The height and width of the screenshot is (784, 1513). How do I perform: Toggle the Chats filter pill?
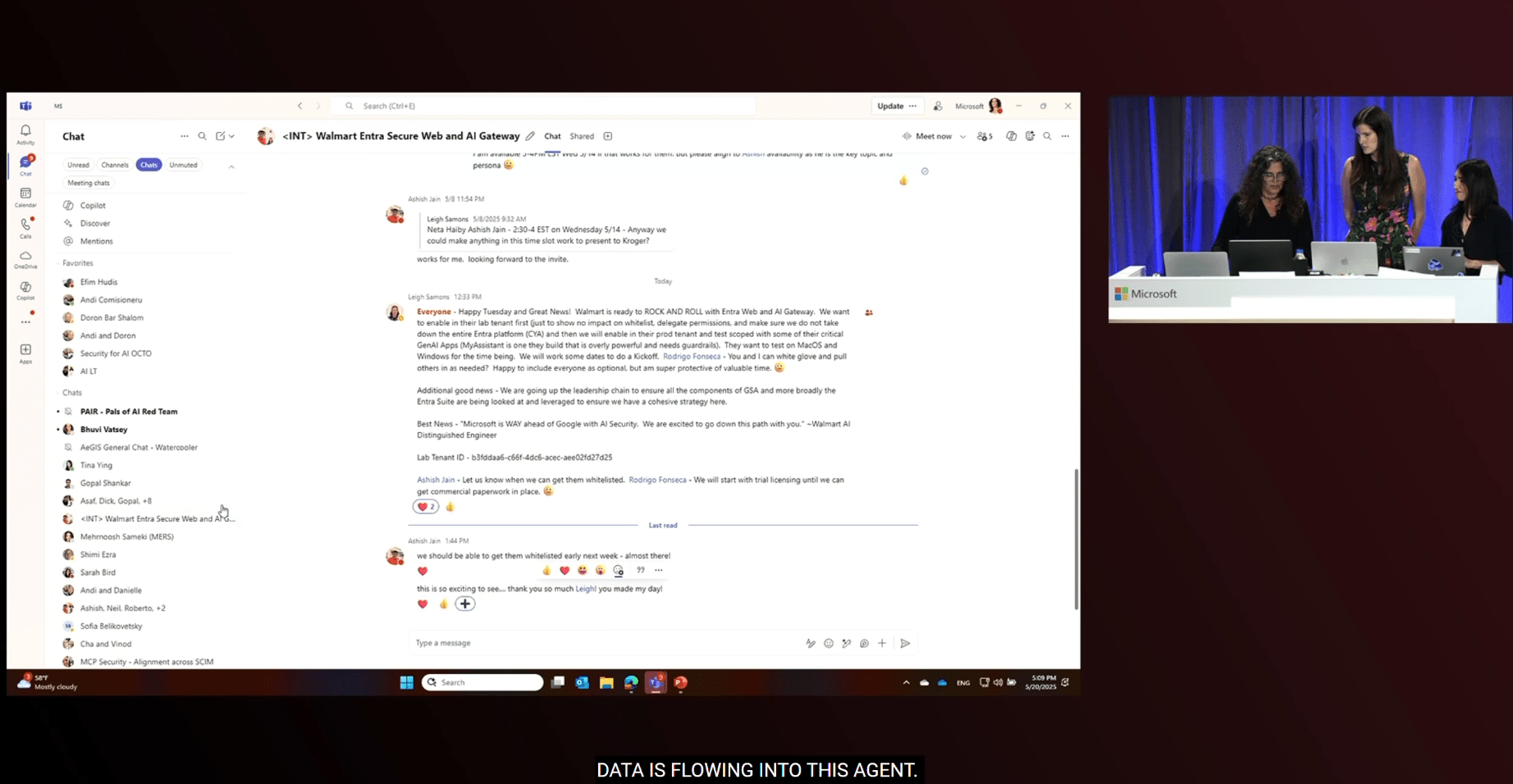(x=149, y=165)
